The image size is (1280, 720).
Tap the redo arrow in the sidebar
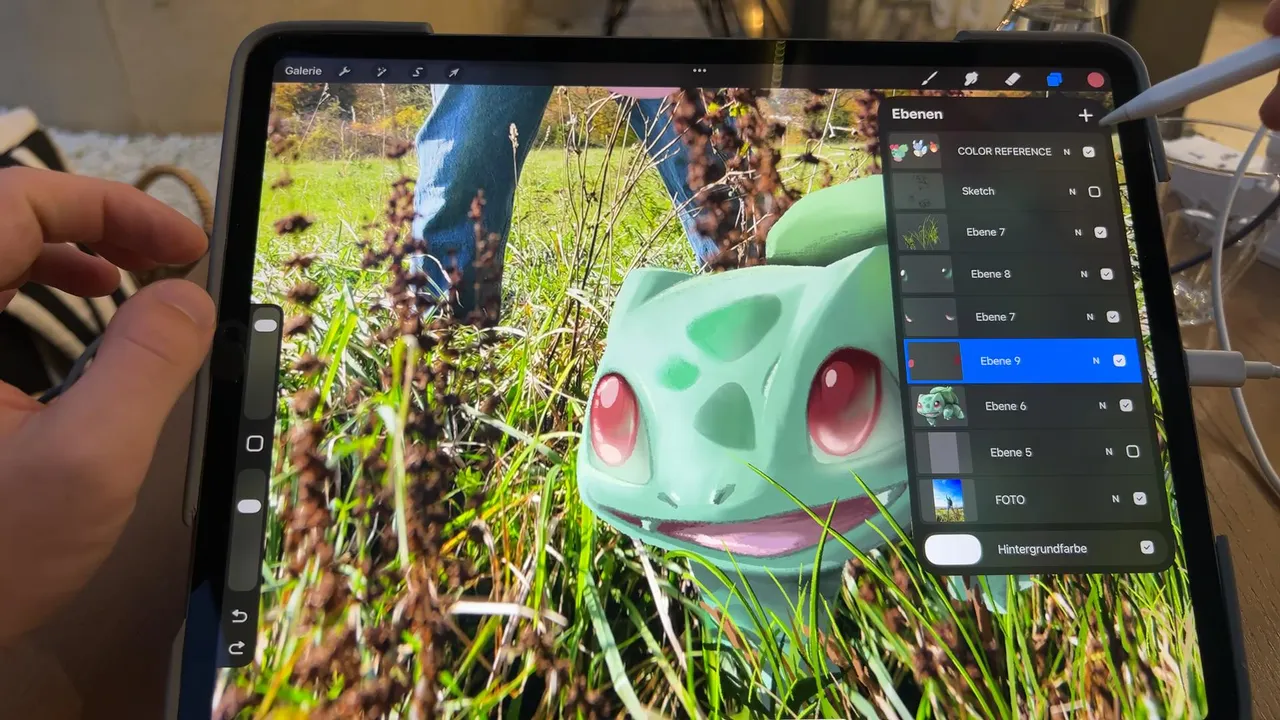(x=238, y=647)
